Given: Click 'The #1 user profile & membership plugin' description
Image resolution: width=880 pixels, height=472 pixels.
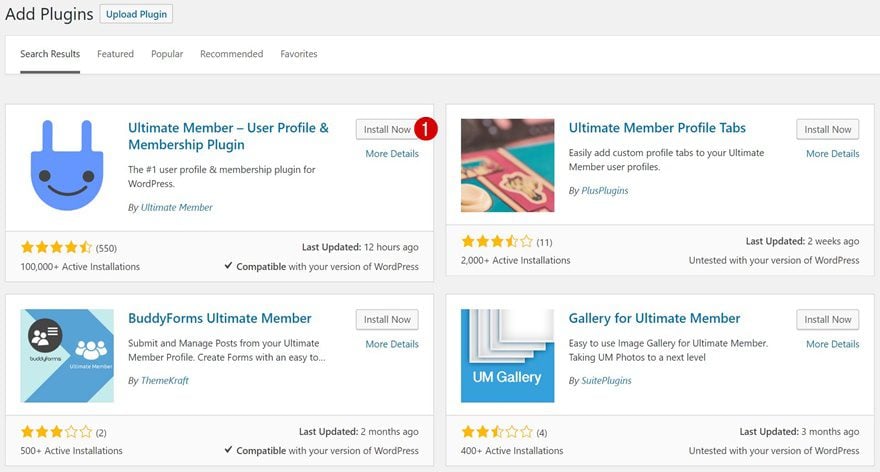Looking at the screenshot, I should coord(222,176).
